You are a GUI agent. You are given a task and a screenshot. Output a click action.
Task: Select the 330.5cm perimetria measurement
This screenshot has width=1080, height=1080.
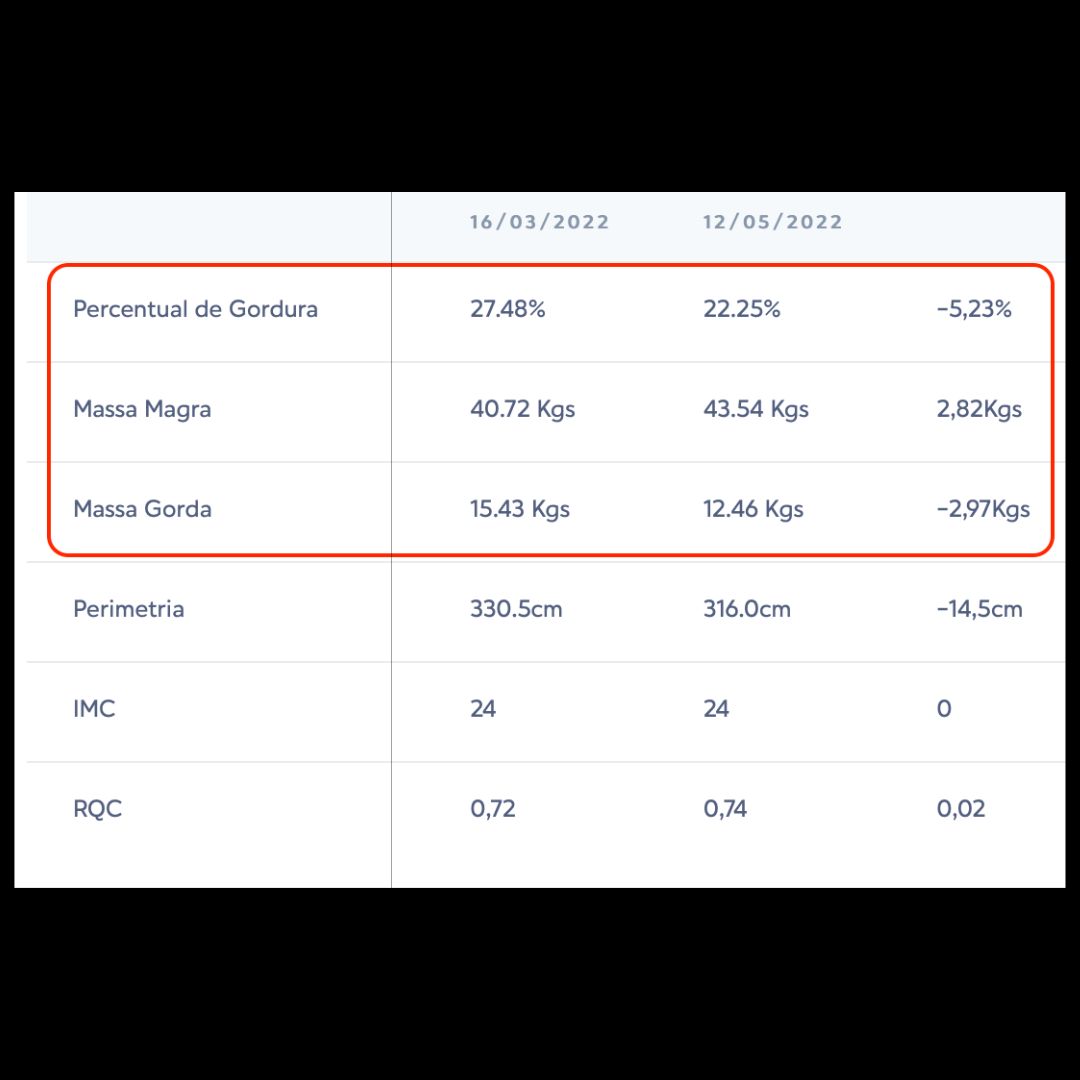[516, 609]
